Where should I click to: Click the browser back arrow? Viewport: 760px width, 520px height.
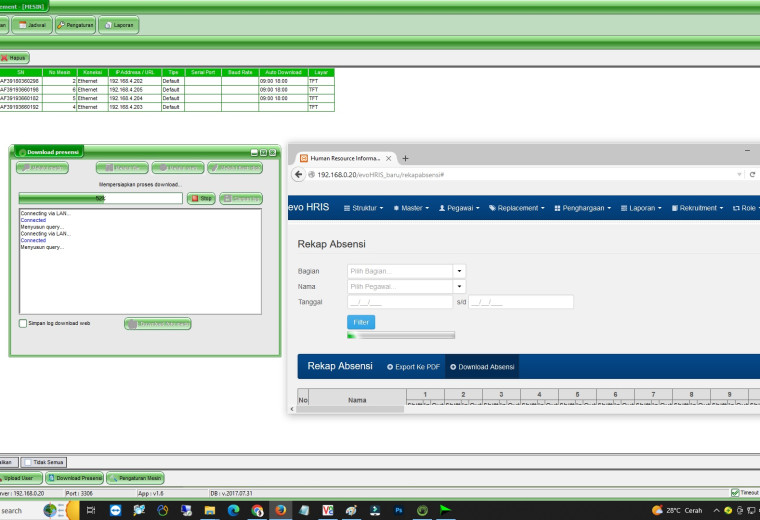point(299,174)
